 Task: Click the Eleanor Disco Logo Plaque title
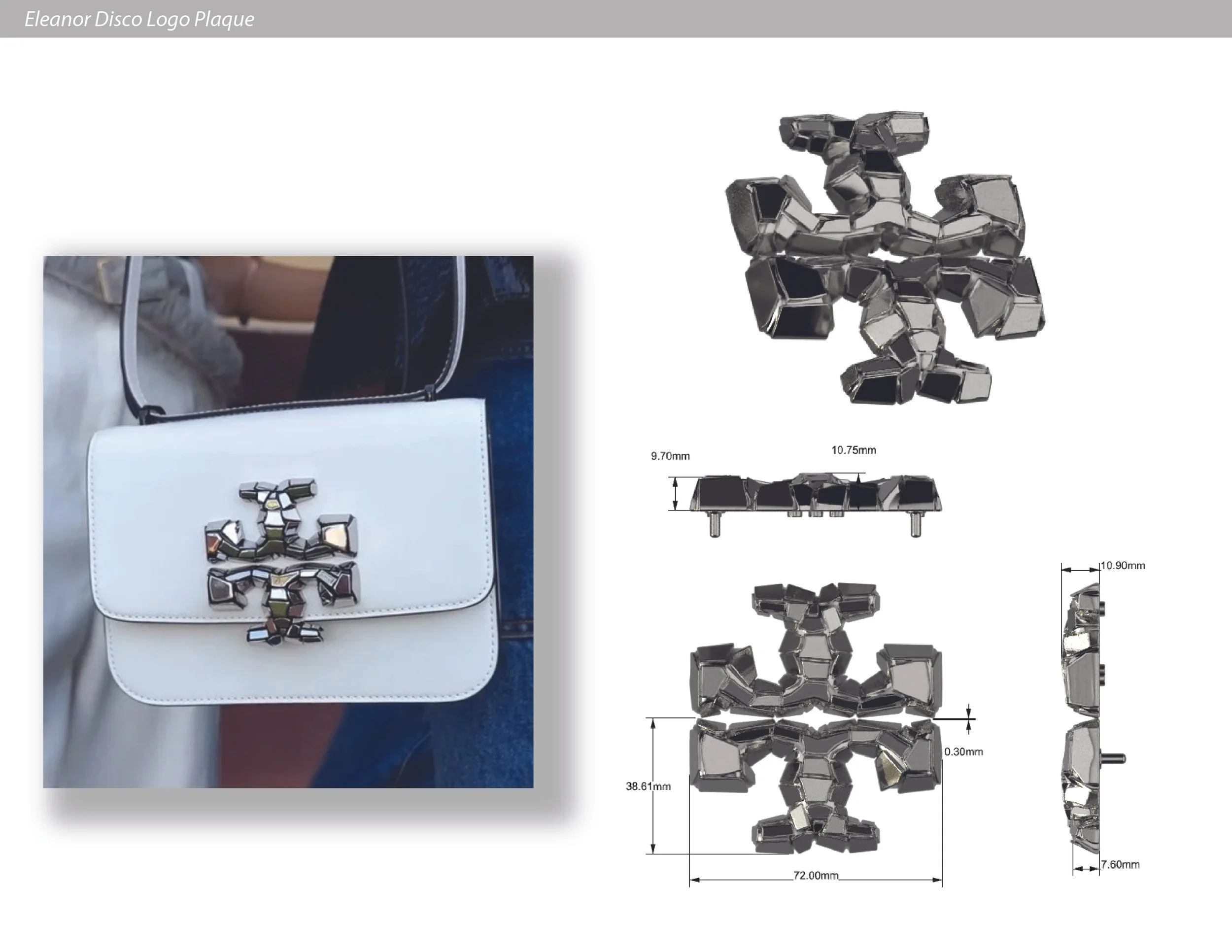coord(139,19)
